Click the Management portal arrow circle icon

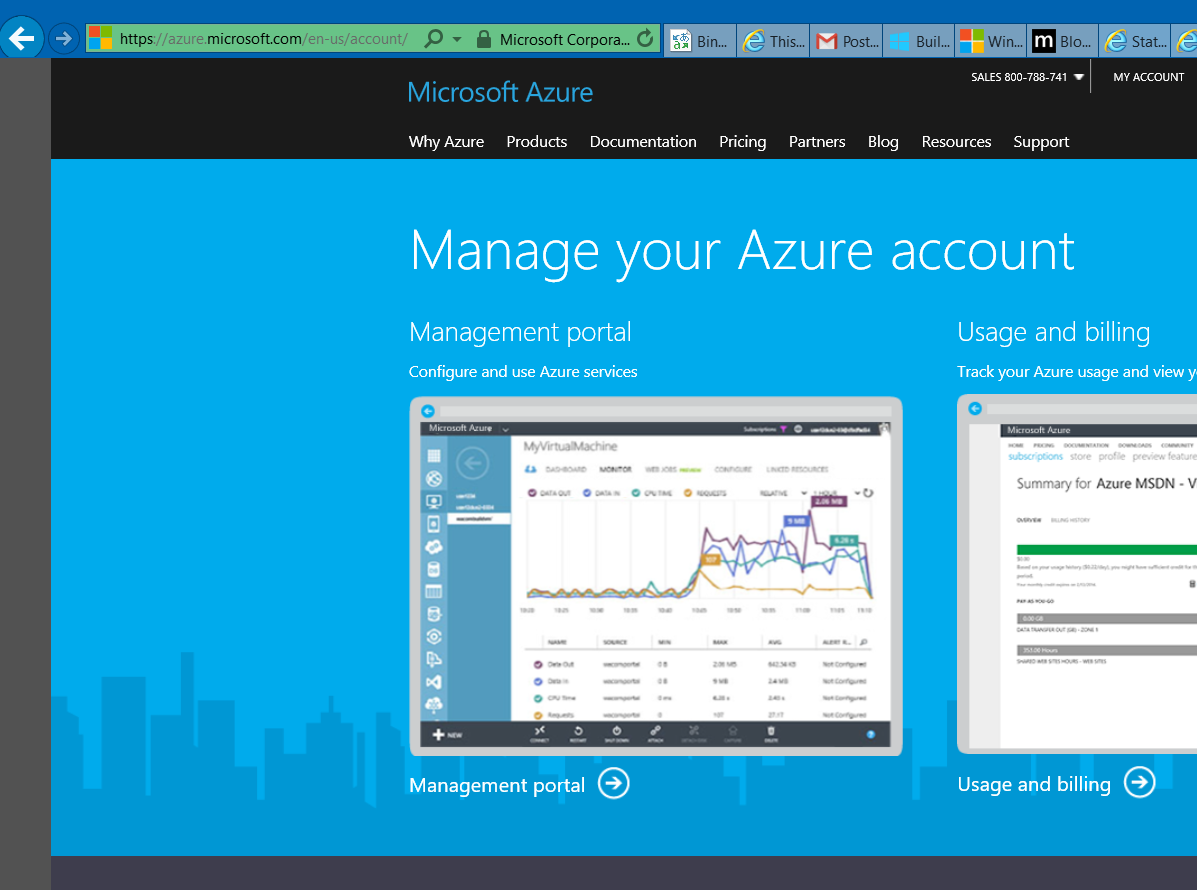tap(614, 783)
